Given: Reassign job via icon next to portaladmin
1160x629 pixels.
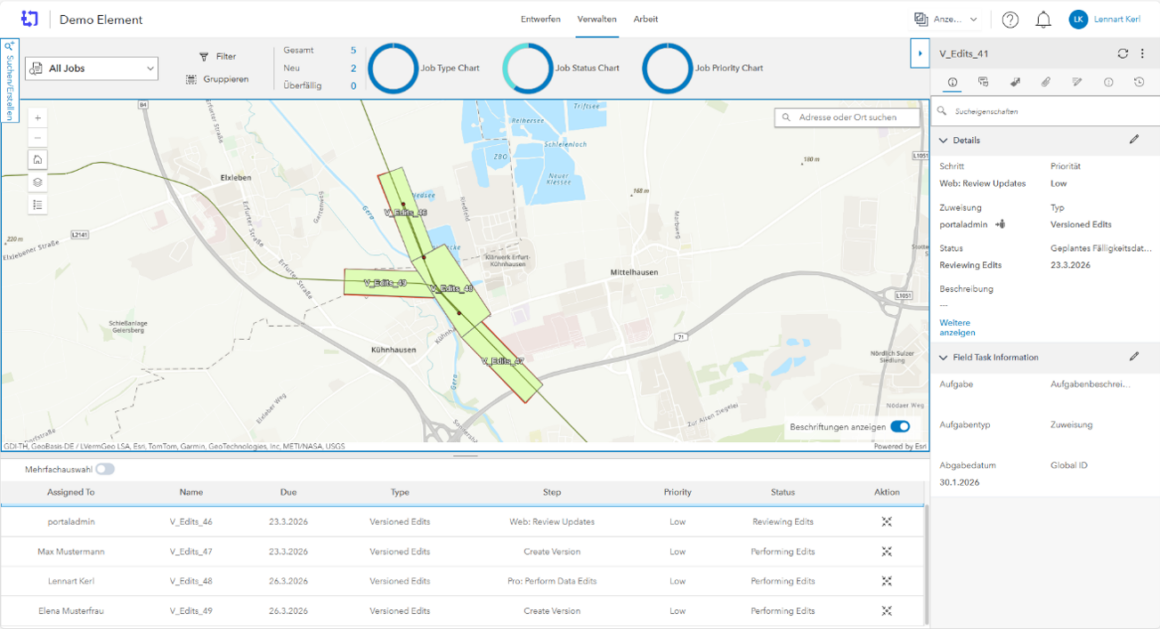Looking at the screenshot, I should 1000,224.
